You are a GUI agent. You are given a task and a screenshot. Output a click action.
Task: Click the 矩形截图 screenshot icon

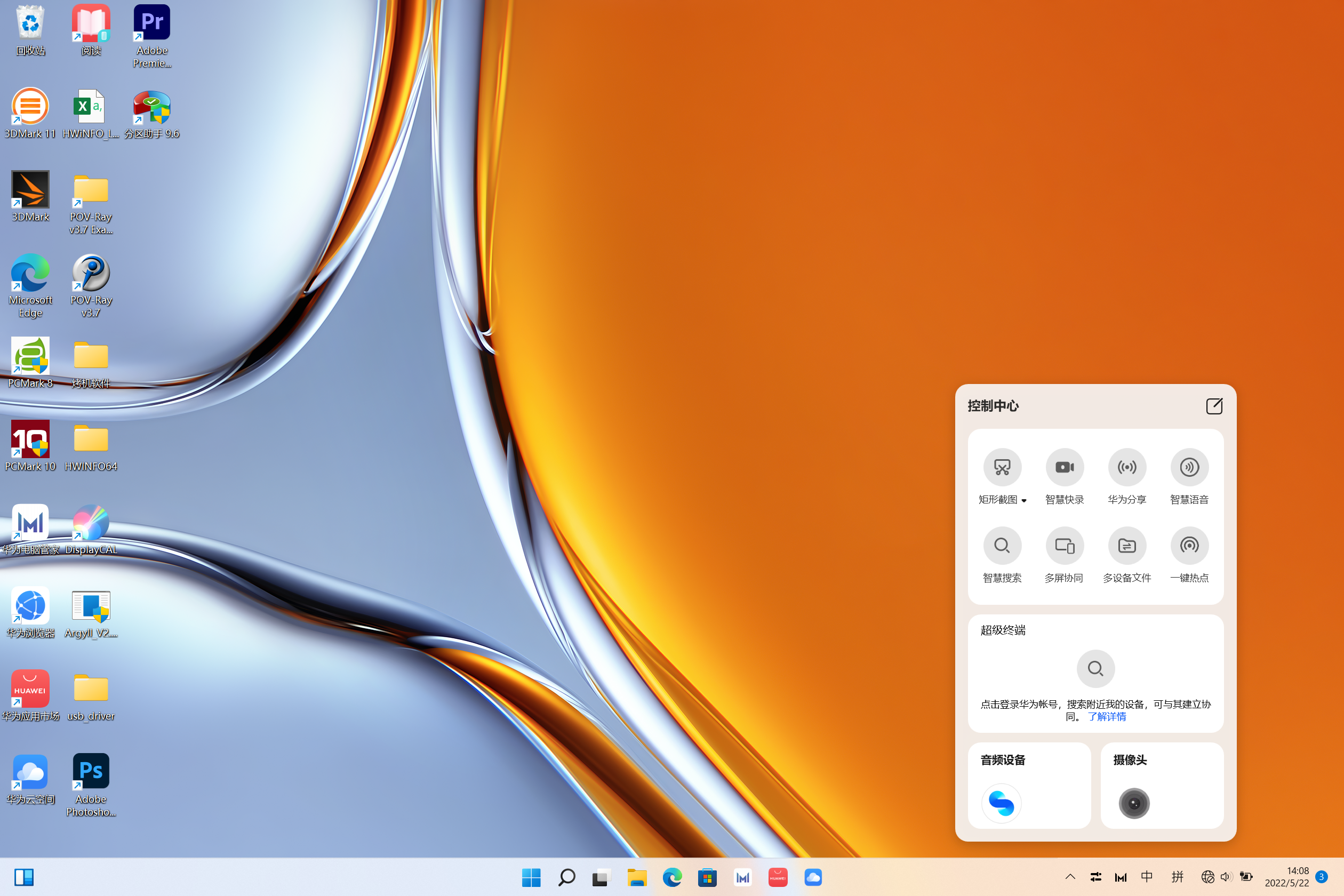pos(1002,467)
